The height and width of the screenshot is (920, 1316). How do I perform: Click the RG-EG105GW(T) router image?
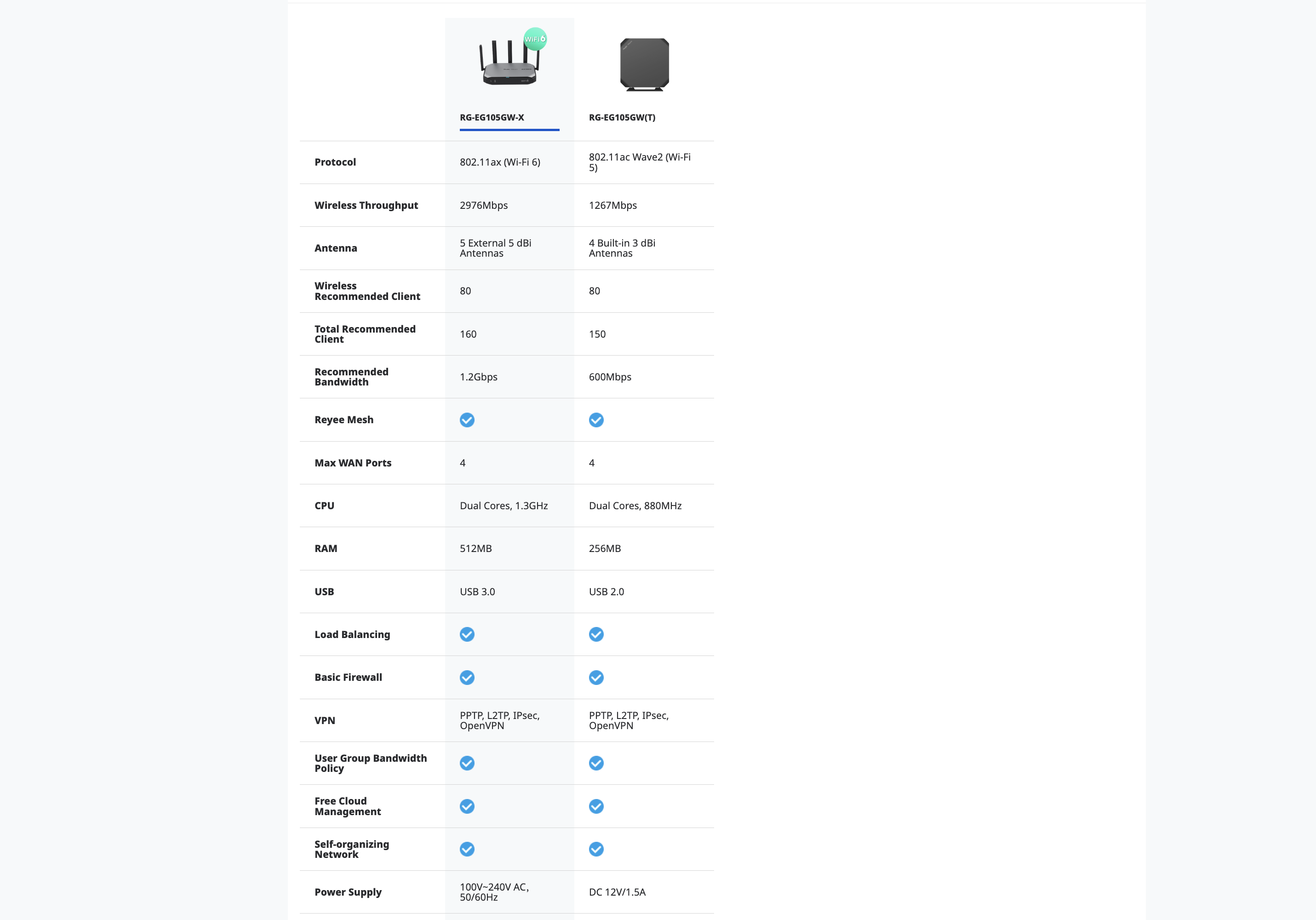644,64
